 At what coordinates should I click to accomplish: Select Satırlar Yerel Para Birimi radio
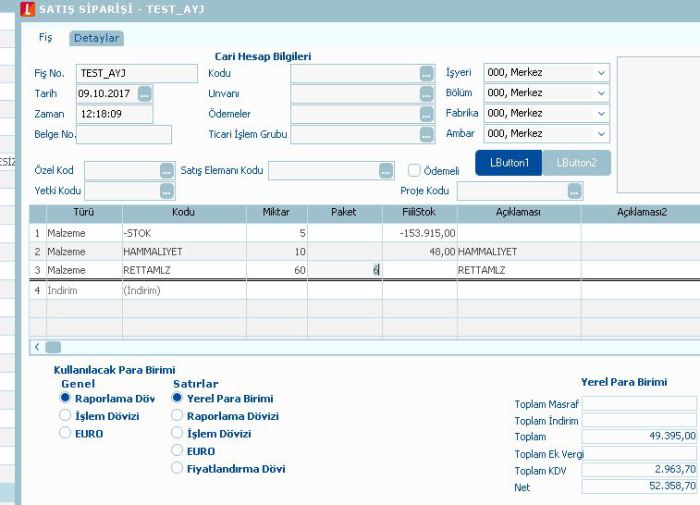(x=177, y=397)
